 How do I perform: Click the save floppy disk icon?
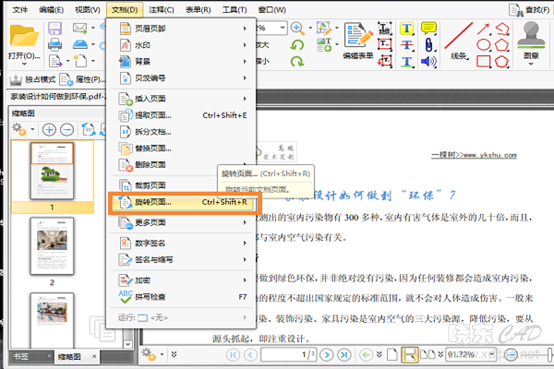coord(55,28)
